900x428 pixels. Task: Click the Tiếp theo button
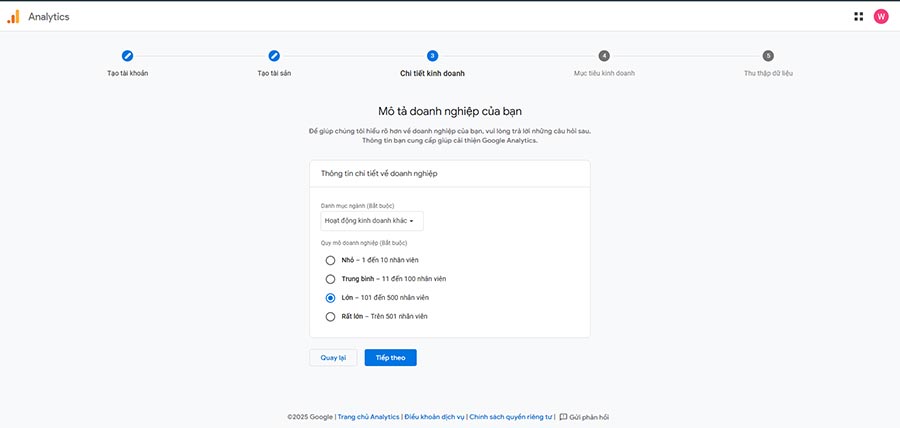click(390, 357)
